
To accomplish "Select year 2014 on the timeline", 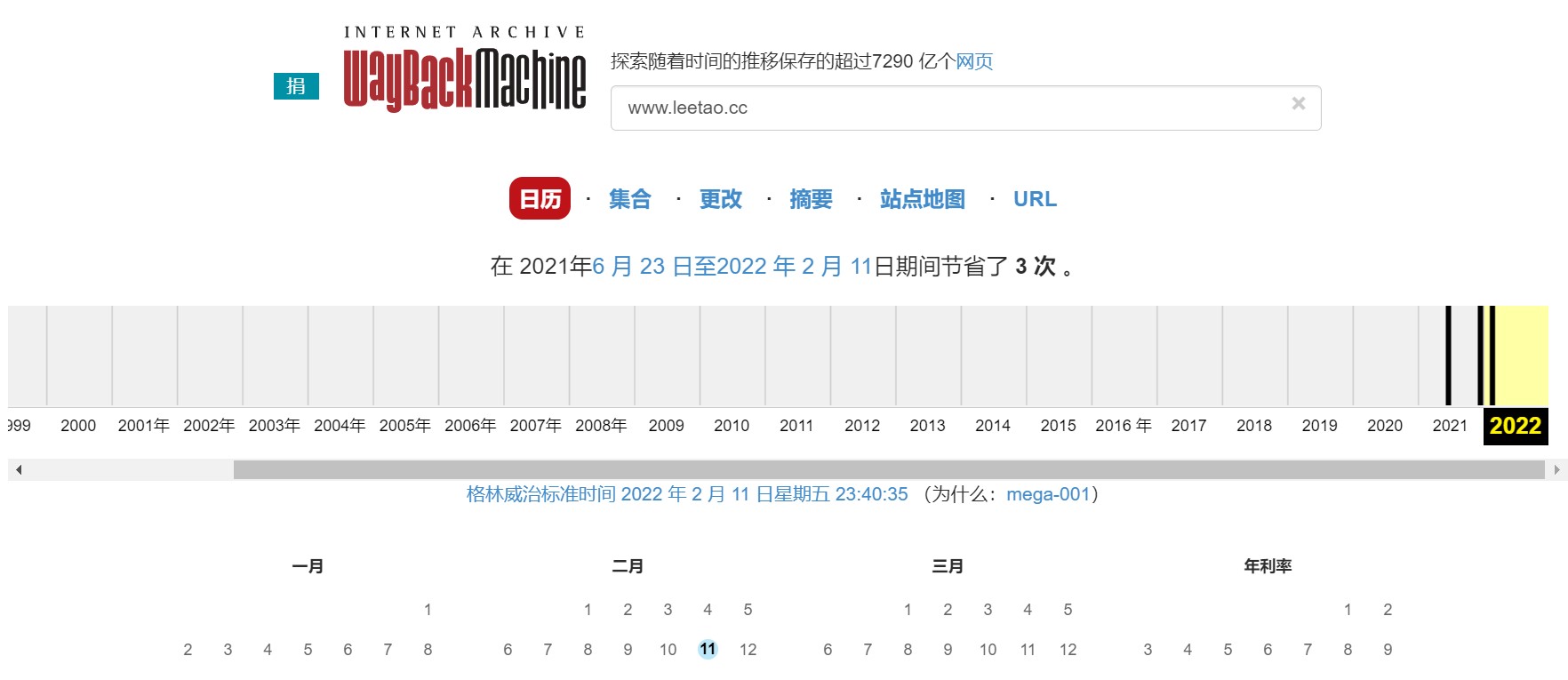I will (993, 426).
